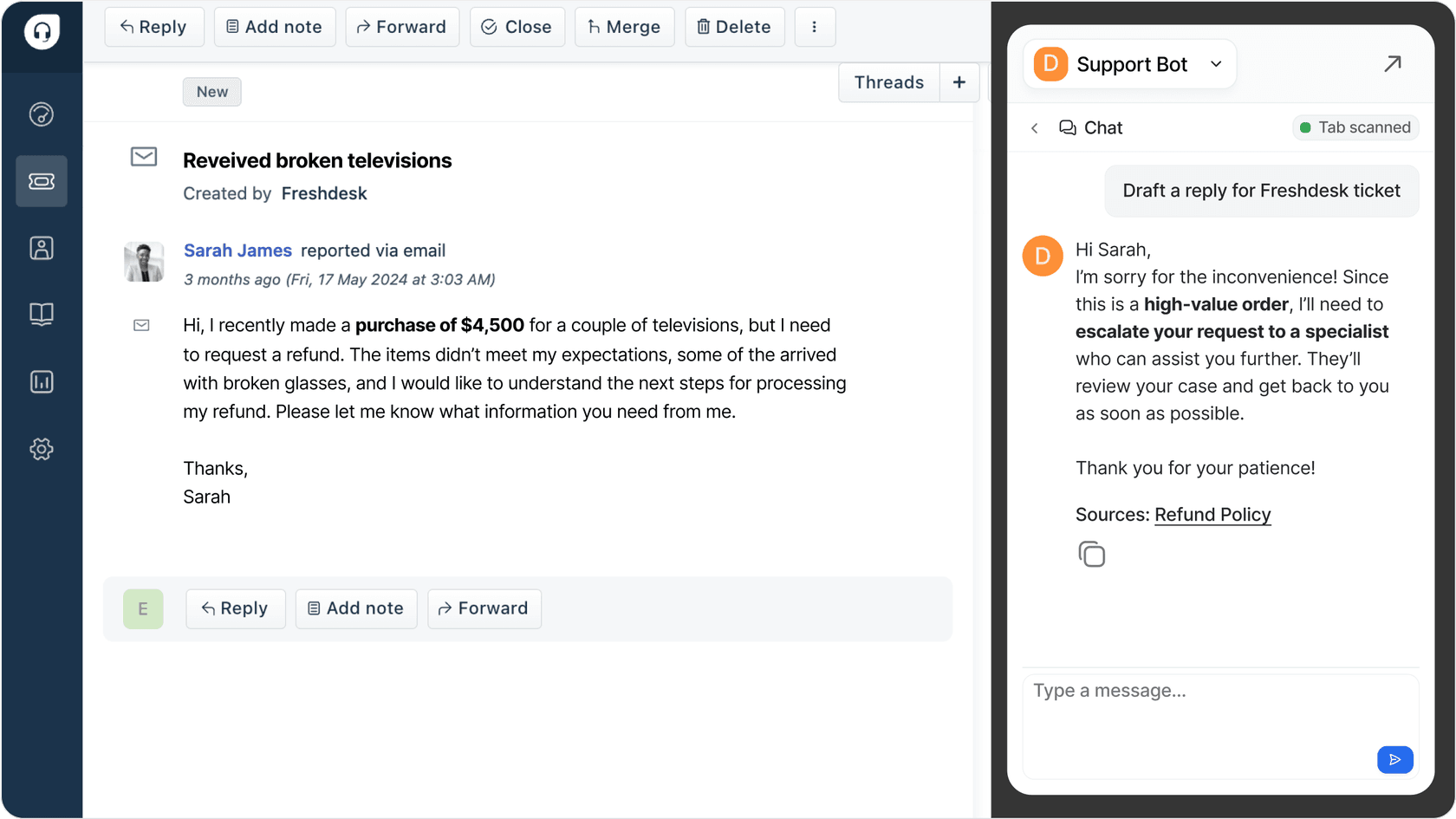This screenshot has height=819, width=1456.
Task: Click the Freshdesk headset logo
Action: 42,32
